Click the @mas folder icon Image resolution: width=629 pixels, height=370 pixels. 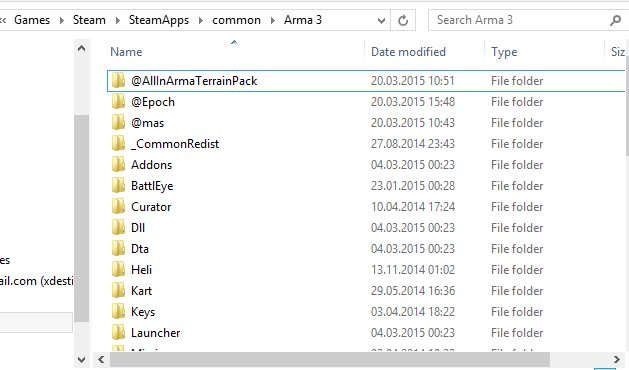coord(118,122)
